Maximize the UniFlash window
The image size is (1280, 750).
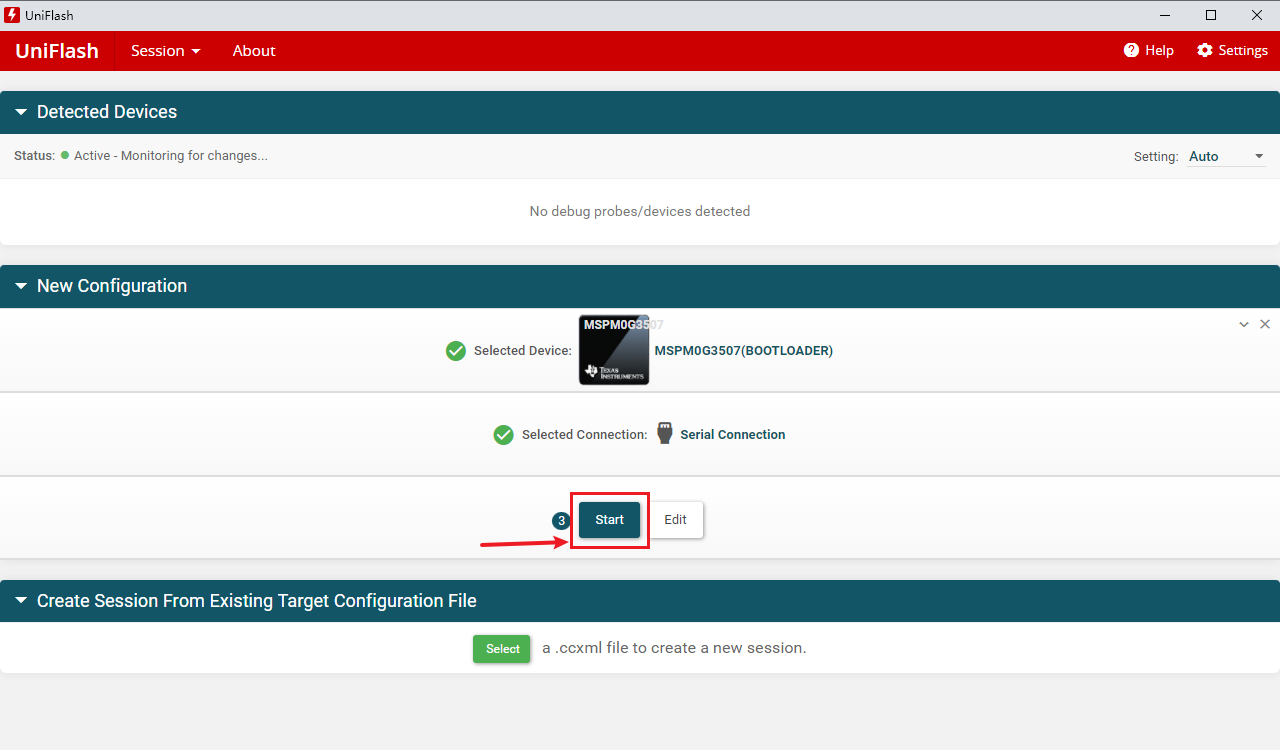point(1211,15)
